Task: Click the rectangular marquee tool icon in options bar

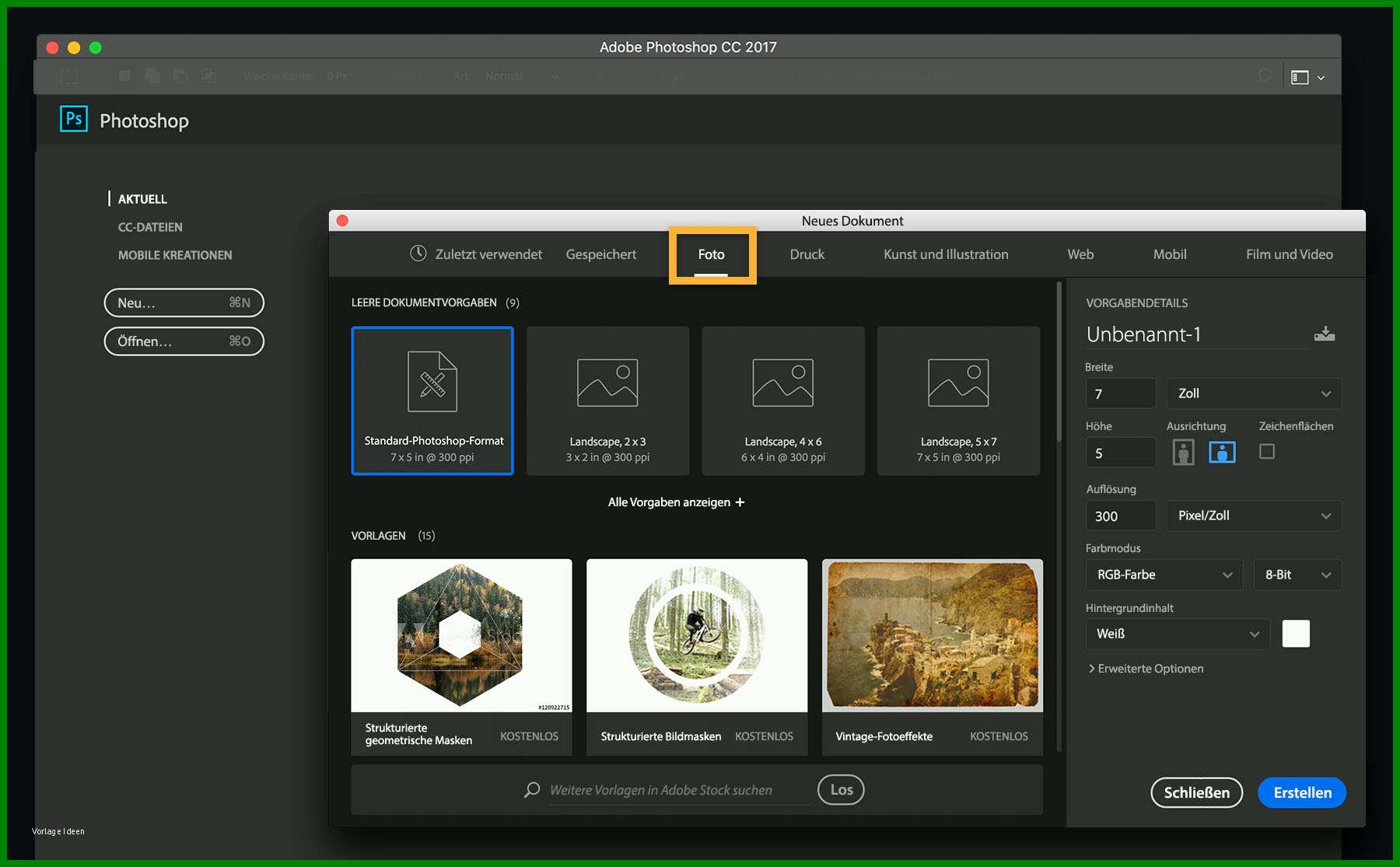Action: [69, 76]
